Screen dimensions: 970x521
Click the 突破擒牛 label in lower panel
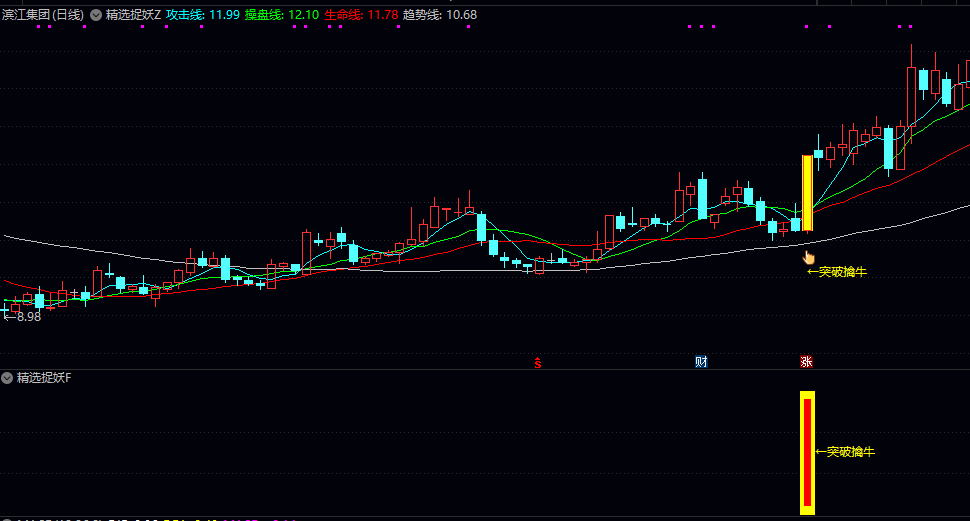click(845, 452)
